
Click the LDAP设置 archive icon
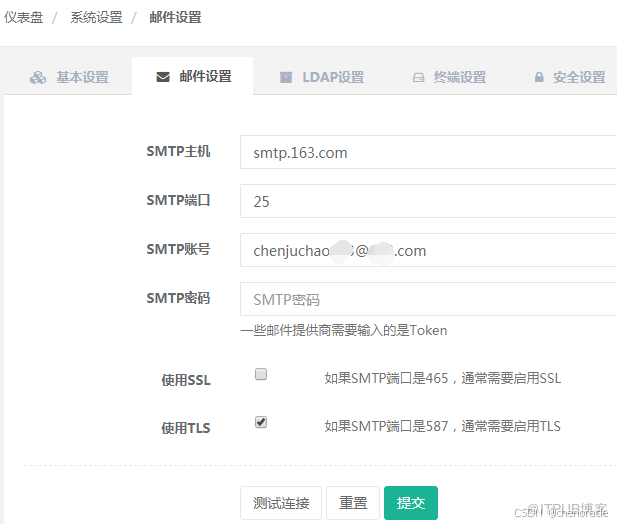tap(286, 77)
